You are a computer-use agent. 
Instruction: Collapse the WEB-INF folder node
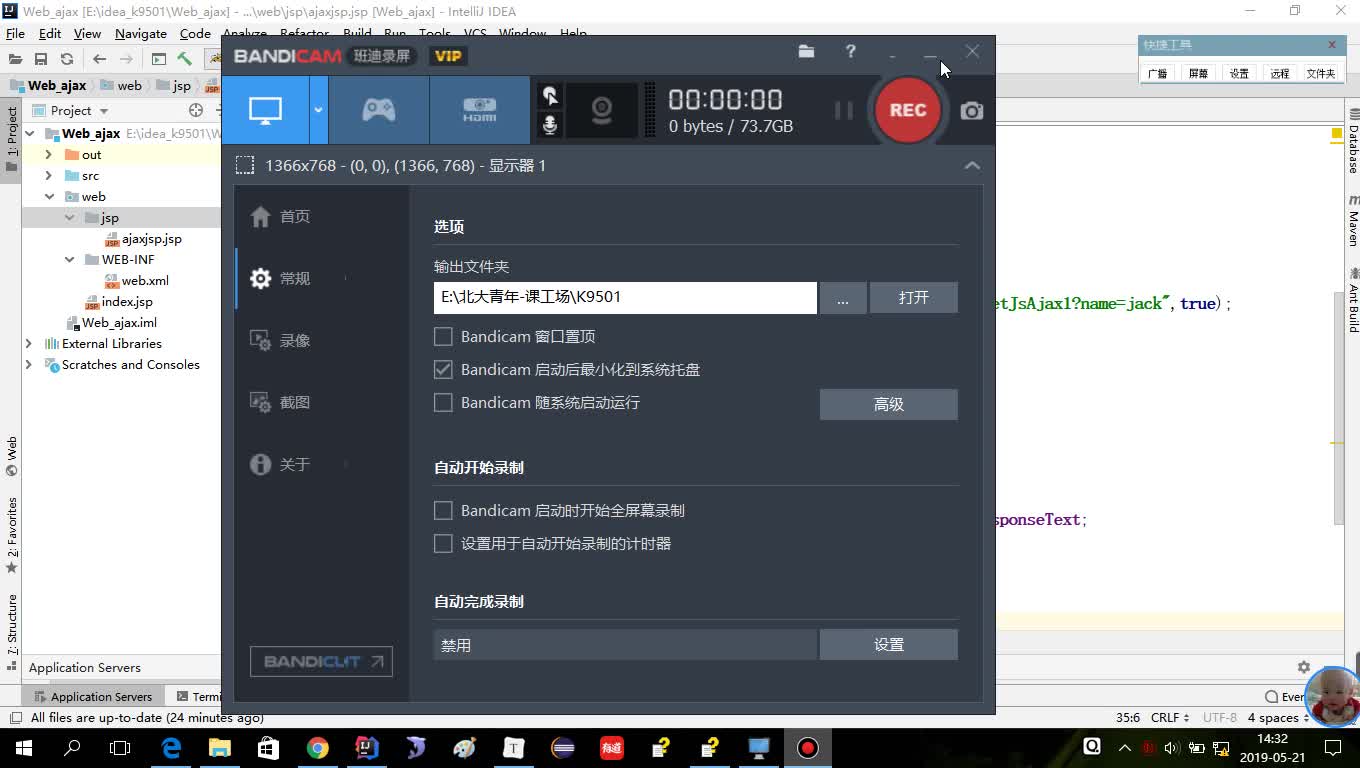[x=69, y=260]
